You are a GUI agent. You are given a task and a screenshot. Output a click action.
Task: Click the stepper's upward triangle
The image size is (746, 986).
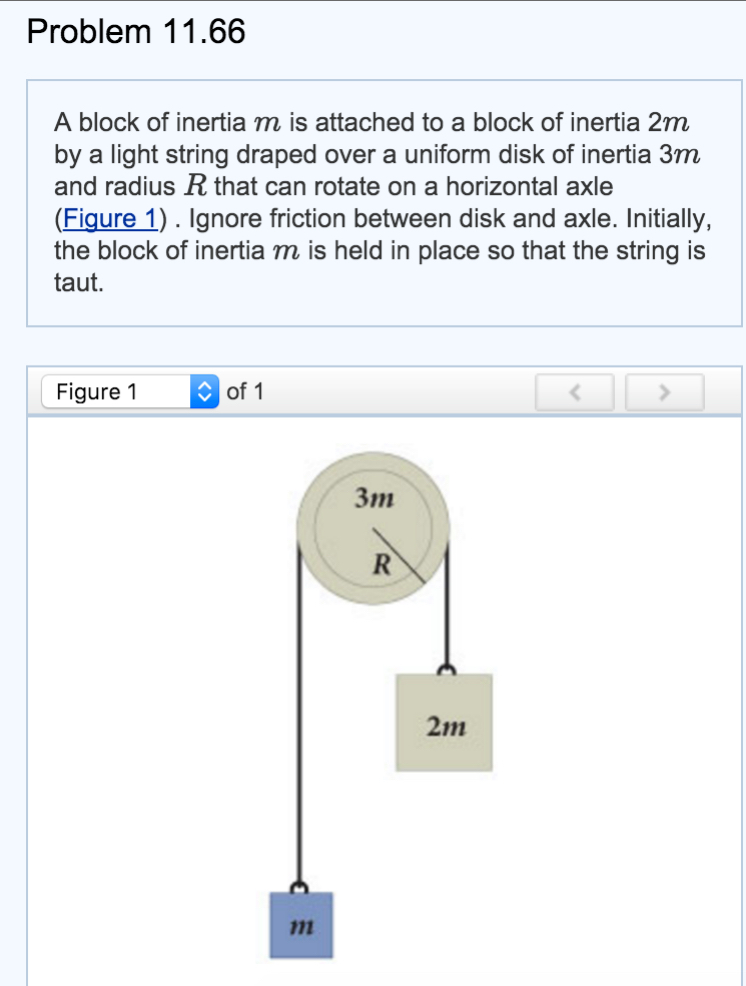(203, 386)
